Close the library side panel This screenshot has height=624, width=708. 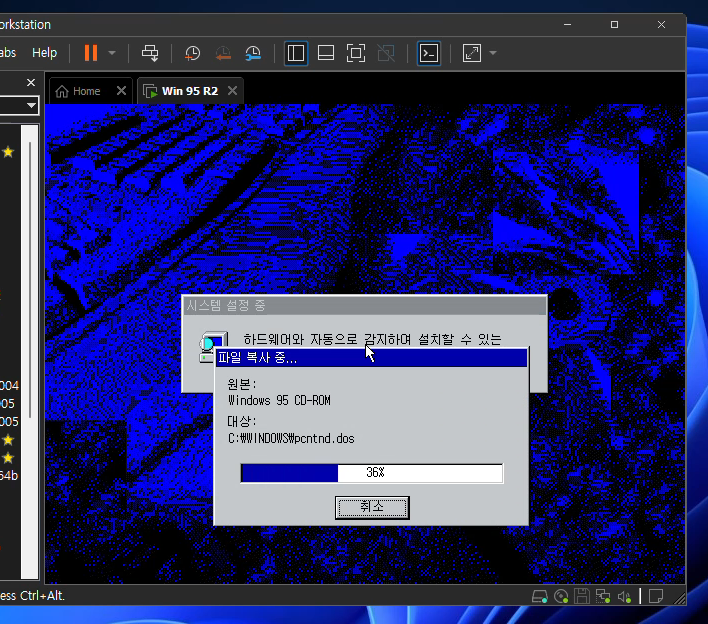point(31,83)
